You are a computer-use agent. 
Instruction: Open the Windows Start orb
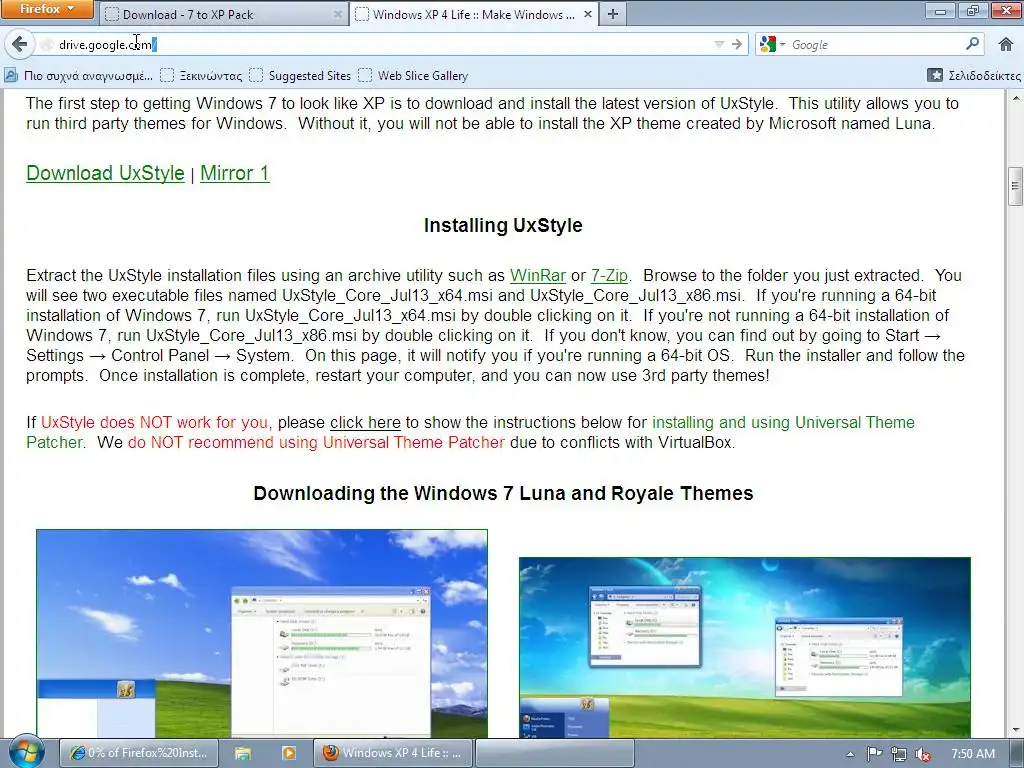pos(27,752)
